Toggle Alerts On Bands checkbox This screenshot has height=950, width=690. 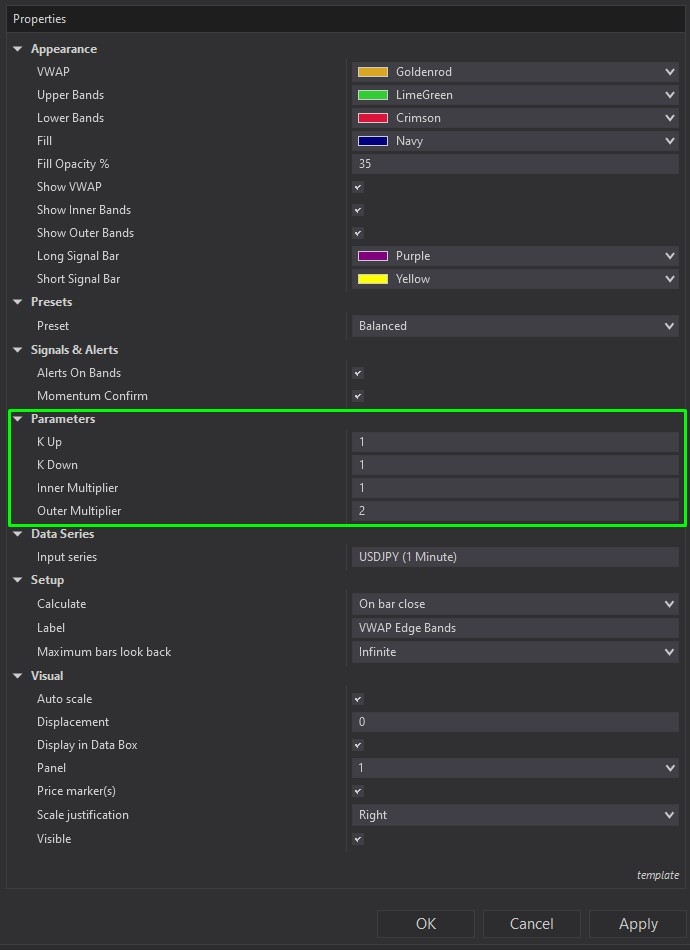(x=358, y=373)
